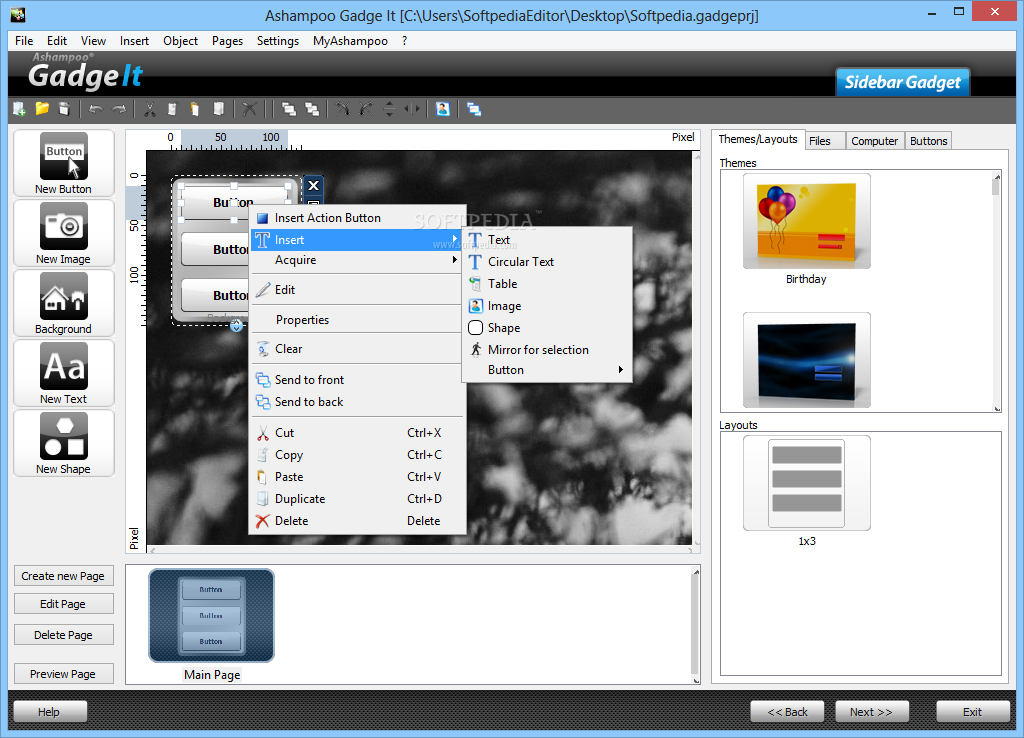Open the Object menu

pos(180,40)
